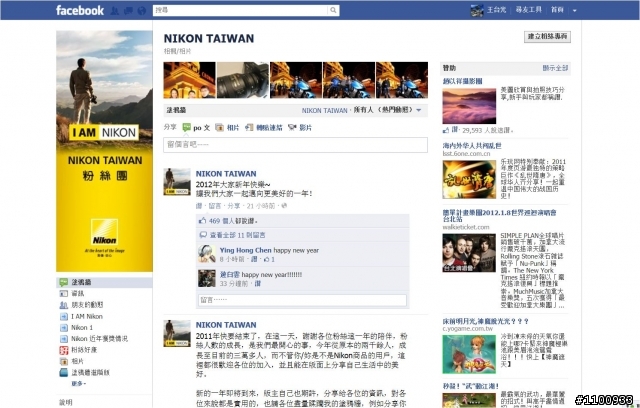Open c.yogame.com.tw ad title link
The width and height of the screenshot is (640, 408).
pos(486,322)
